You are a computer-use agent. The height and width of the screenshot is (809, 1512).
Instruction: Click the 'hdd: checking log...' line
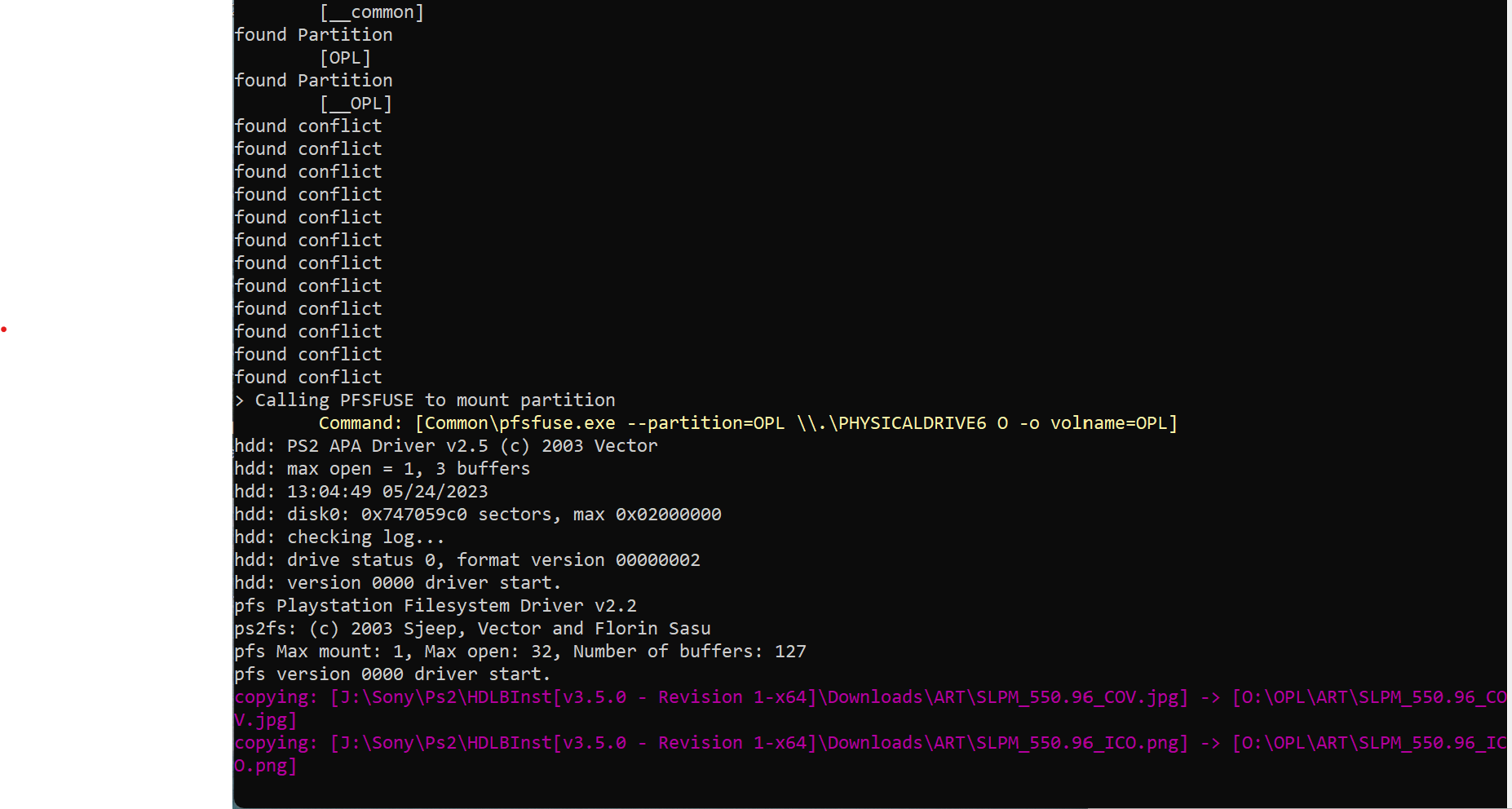[x=339, y=537]
